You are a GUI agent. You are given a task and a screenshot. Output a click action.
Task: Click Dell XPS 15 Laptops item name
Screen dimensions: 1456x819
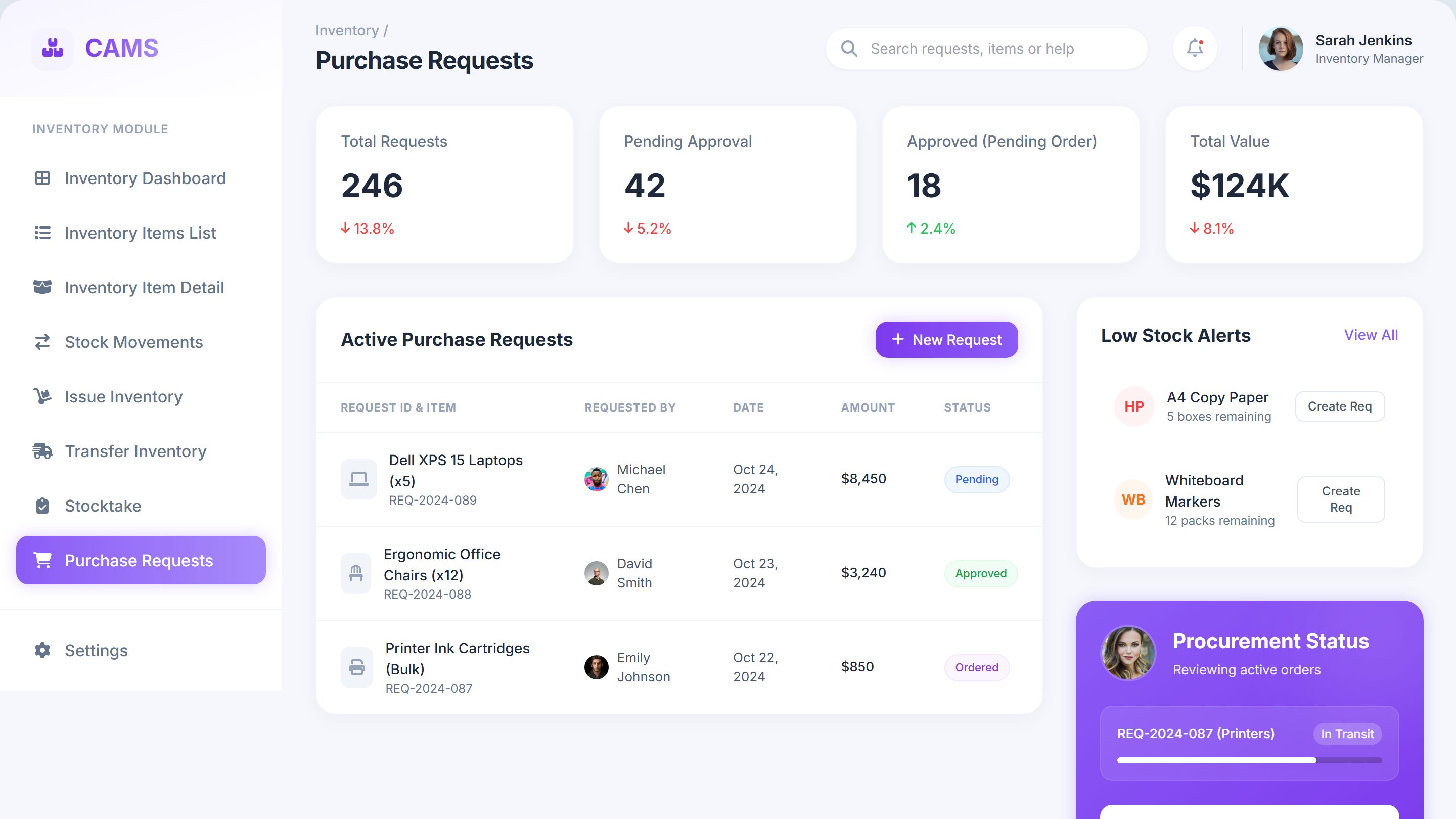(x=456, y=470)
